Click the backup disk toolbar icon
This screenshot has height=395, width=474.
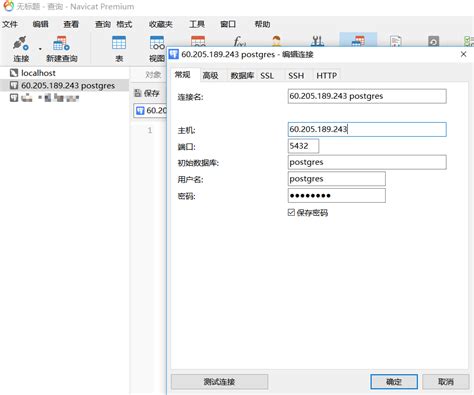coord(433,41)
